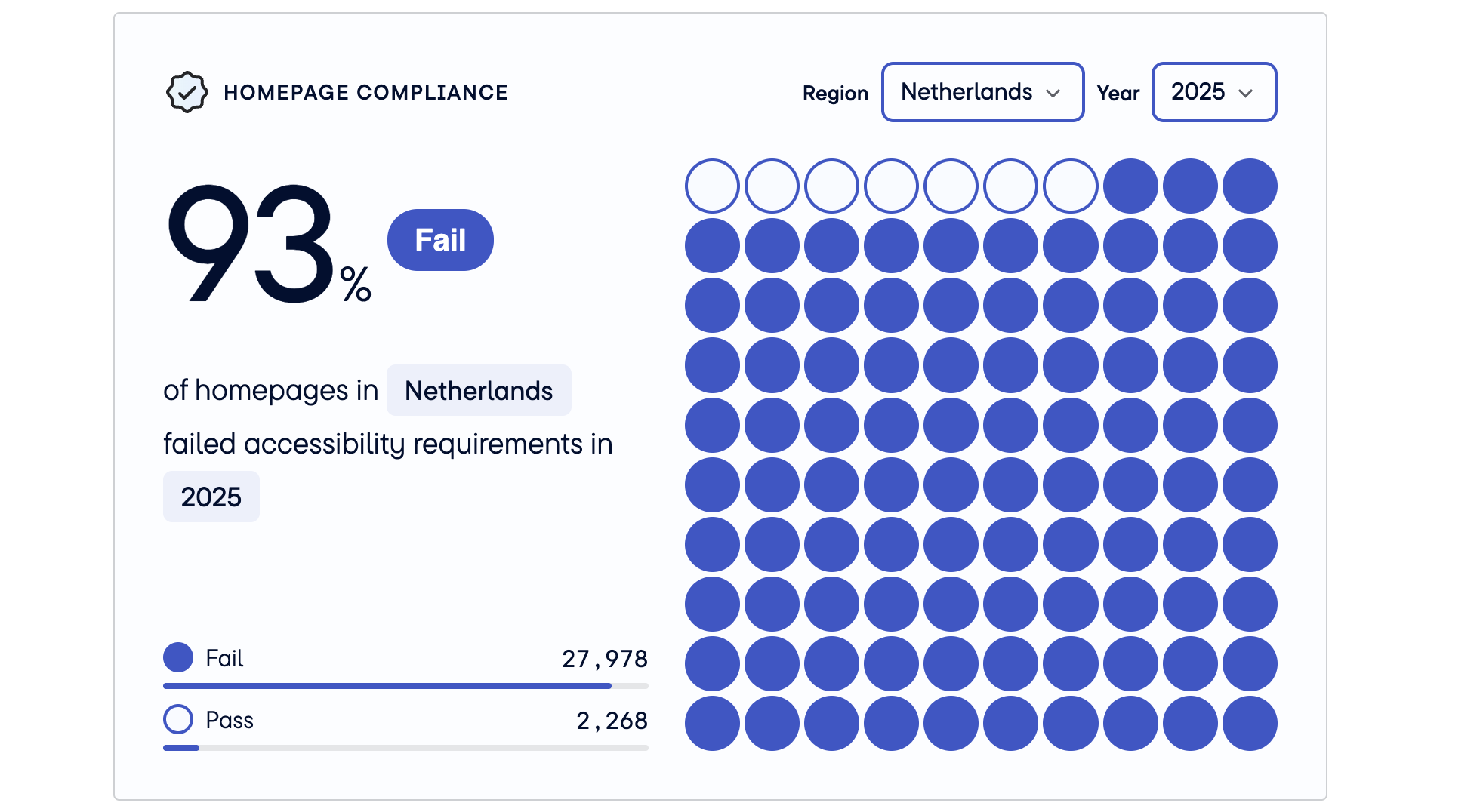
Task: Click the Netherlands highlighted country chip
Action: [x=479, y=390]
